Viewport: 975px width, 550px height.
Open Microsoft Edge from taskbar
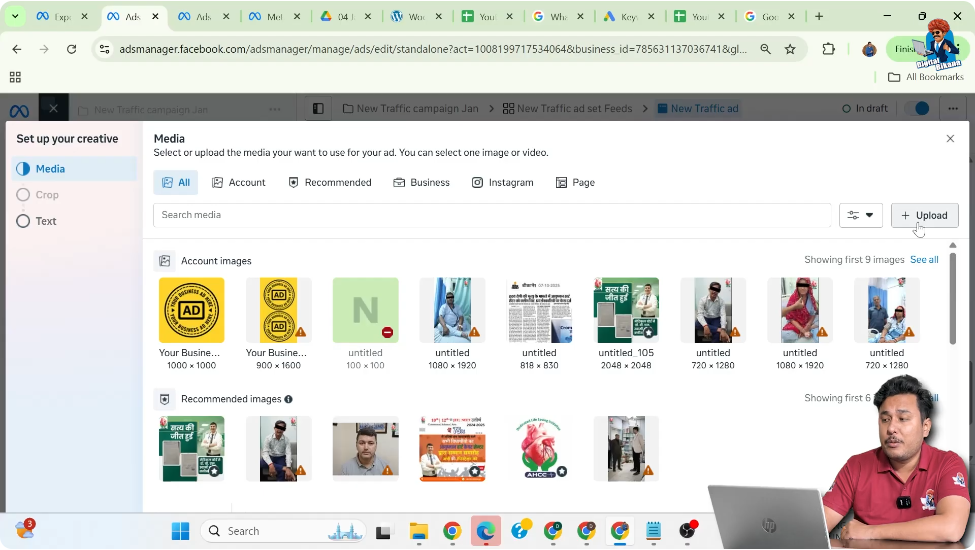click(486, 531)
